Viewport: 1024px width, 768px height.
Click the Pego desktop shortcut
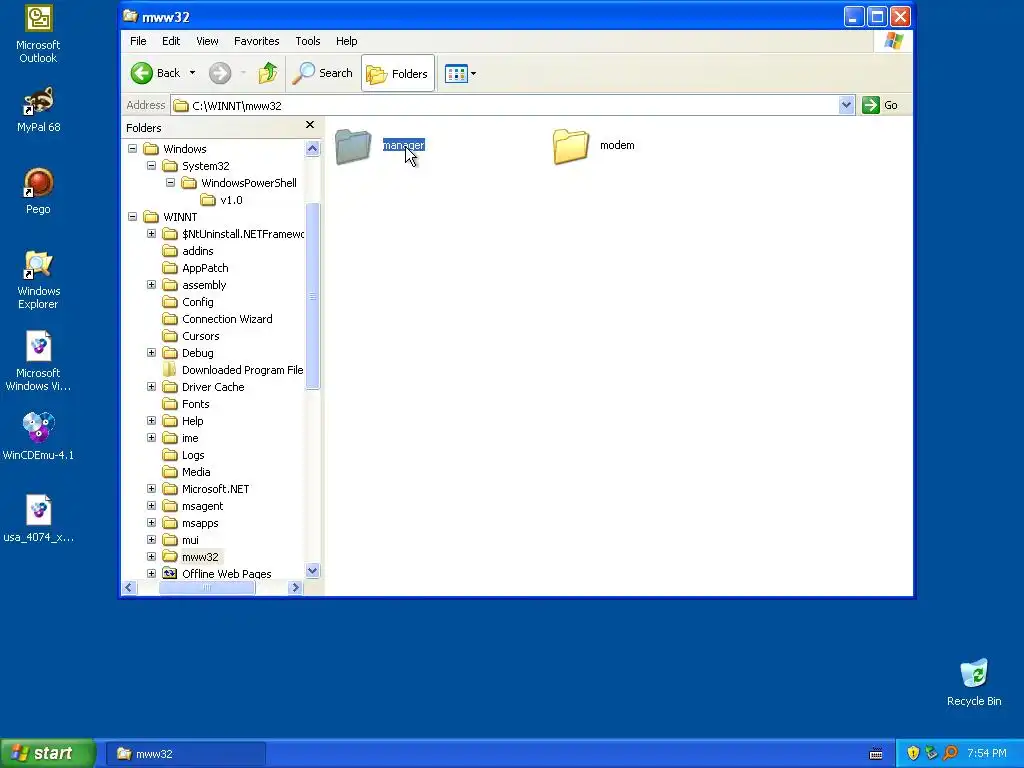[x=38, y=191]
